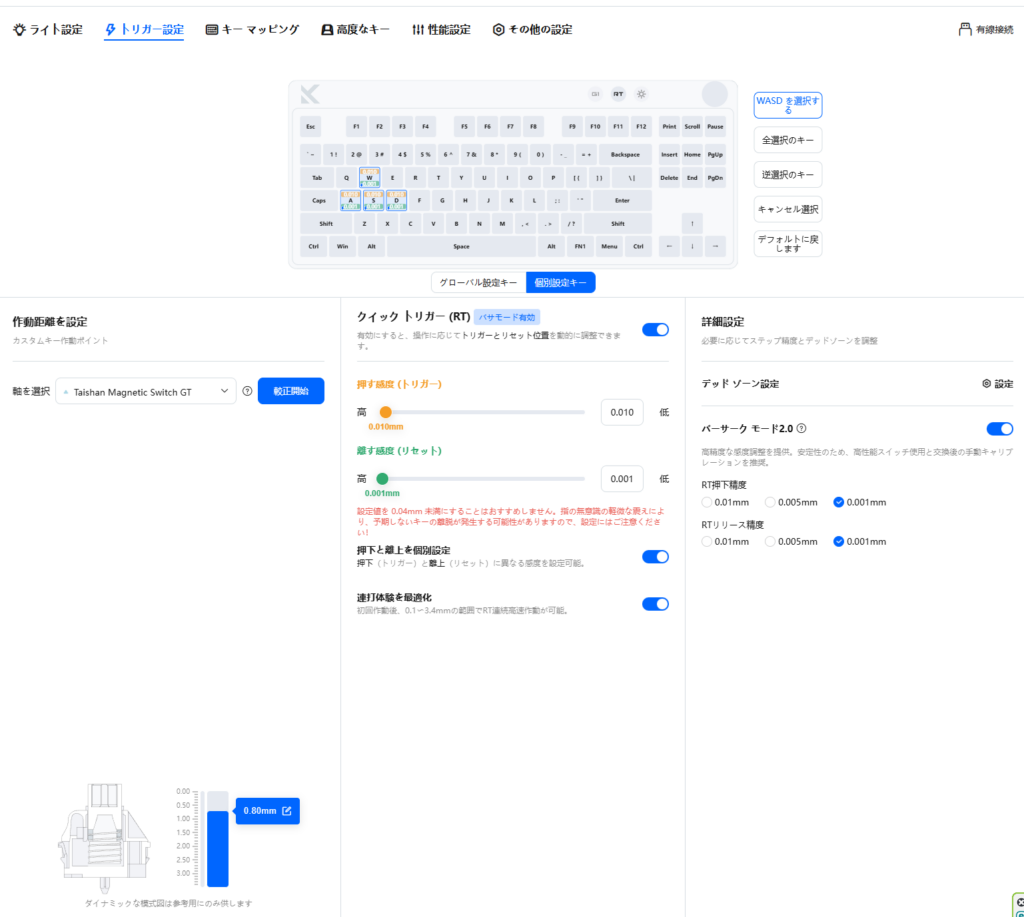Click the RT indicator icon on keyboard
This screenshot has width=1024, height=917.
click(x=618, y=94)
